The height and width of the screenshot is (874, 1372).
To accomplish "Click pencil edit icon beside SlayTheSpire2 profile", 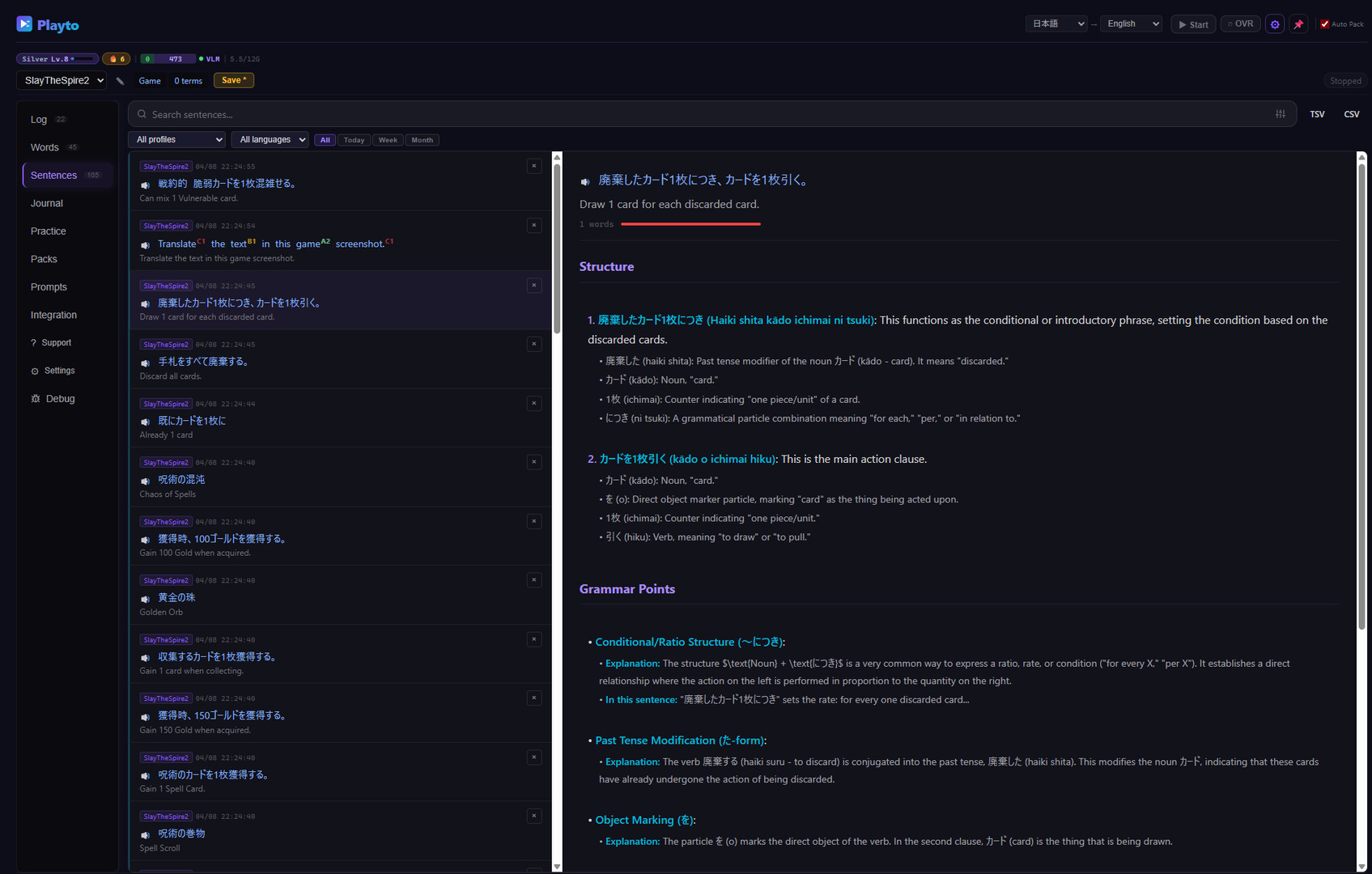I will pyautogui.click(x=121, y=81).
